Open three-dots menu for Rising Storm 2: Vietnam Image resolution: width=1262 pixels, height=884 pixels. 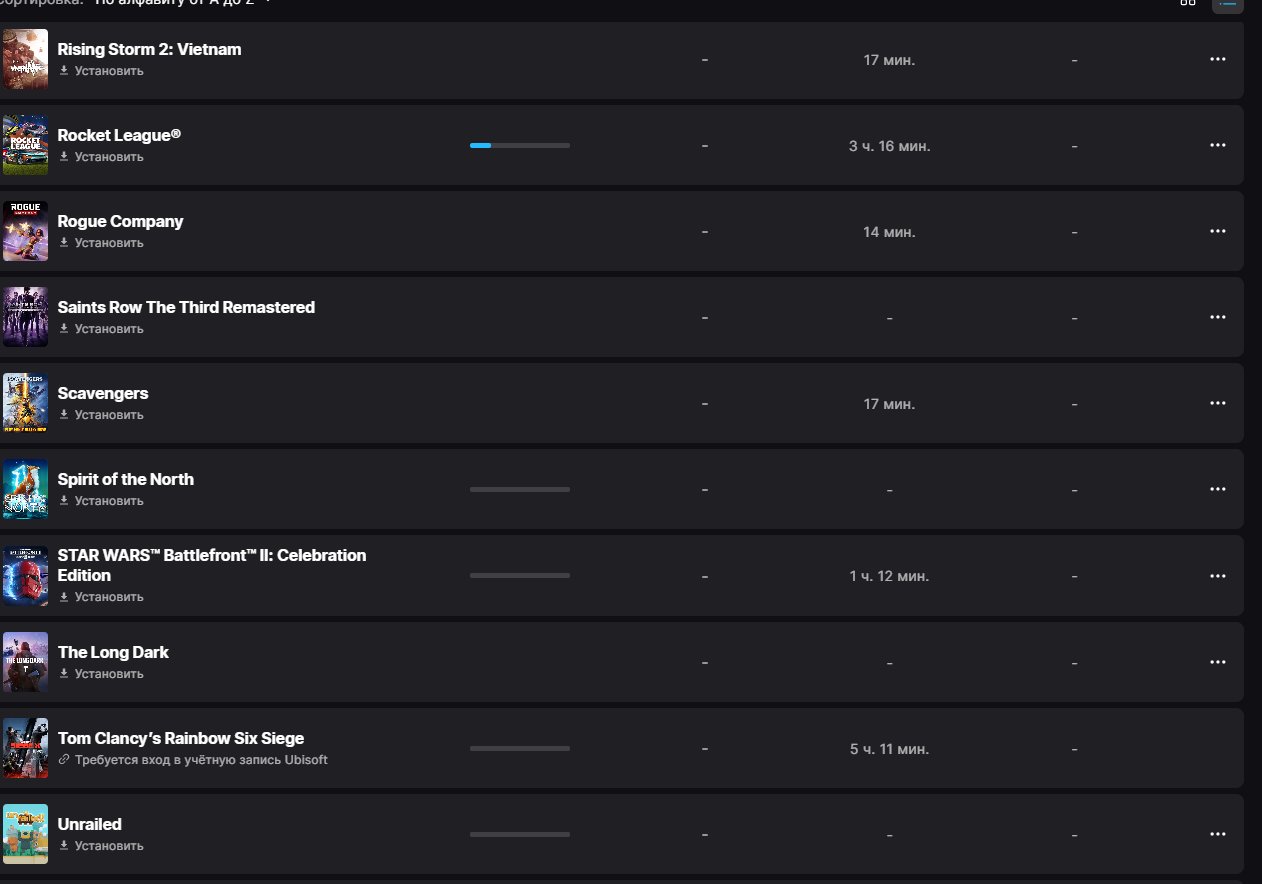pos(1217,59)
